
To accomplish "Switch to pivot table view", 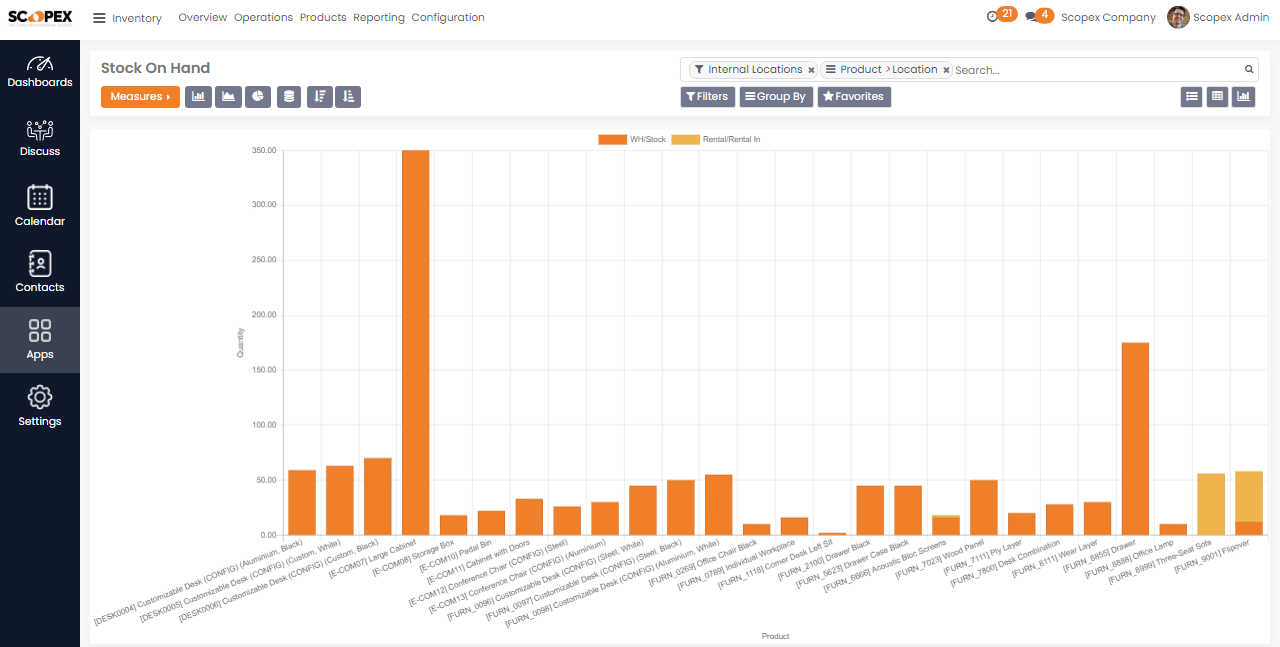I will pyautogui.click(x=1217, y=97).
